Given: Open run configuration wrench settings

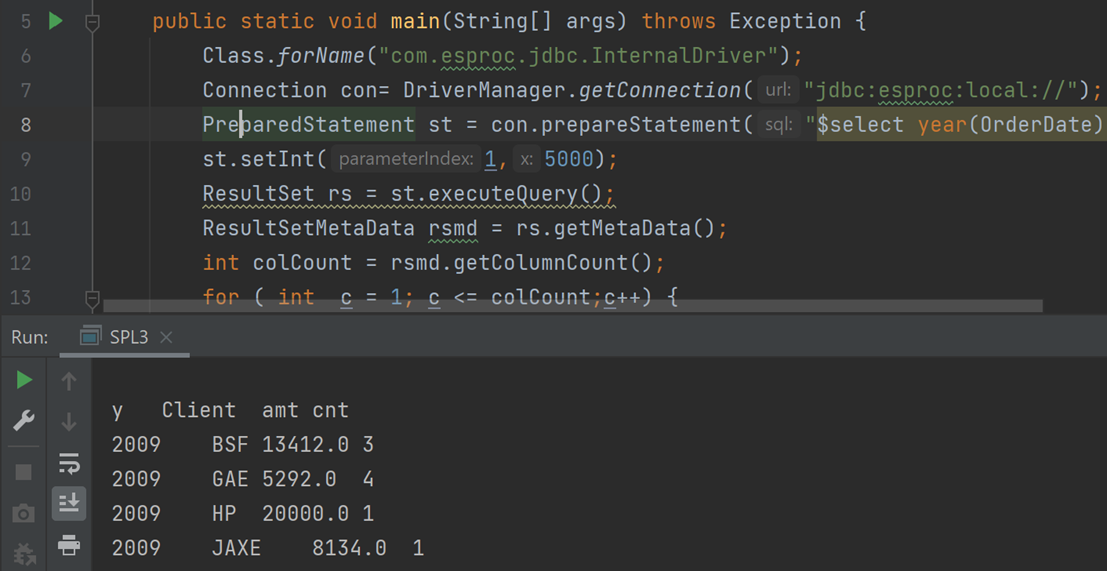Looking at the screenshot, I should pyautogui.click(x=24, y=420).
